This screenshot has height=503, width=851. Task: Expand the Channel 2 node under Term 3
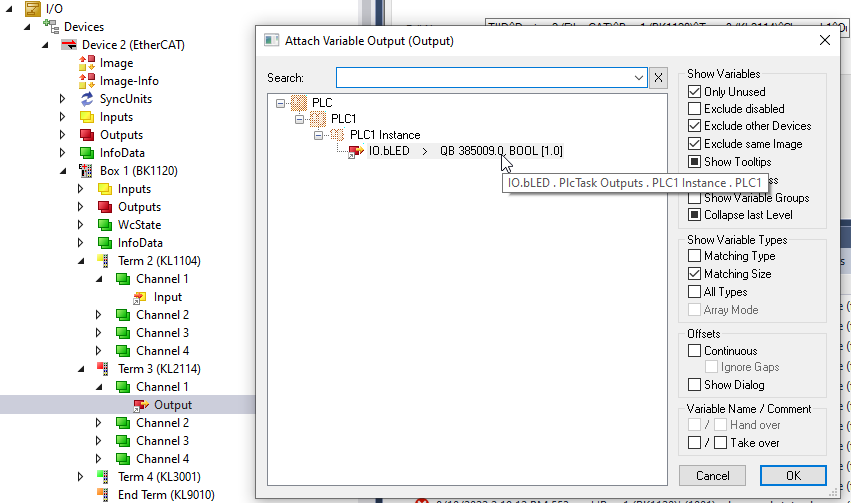click(x=98, y=423)
